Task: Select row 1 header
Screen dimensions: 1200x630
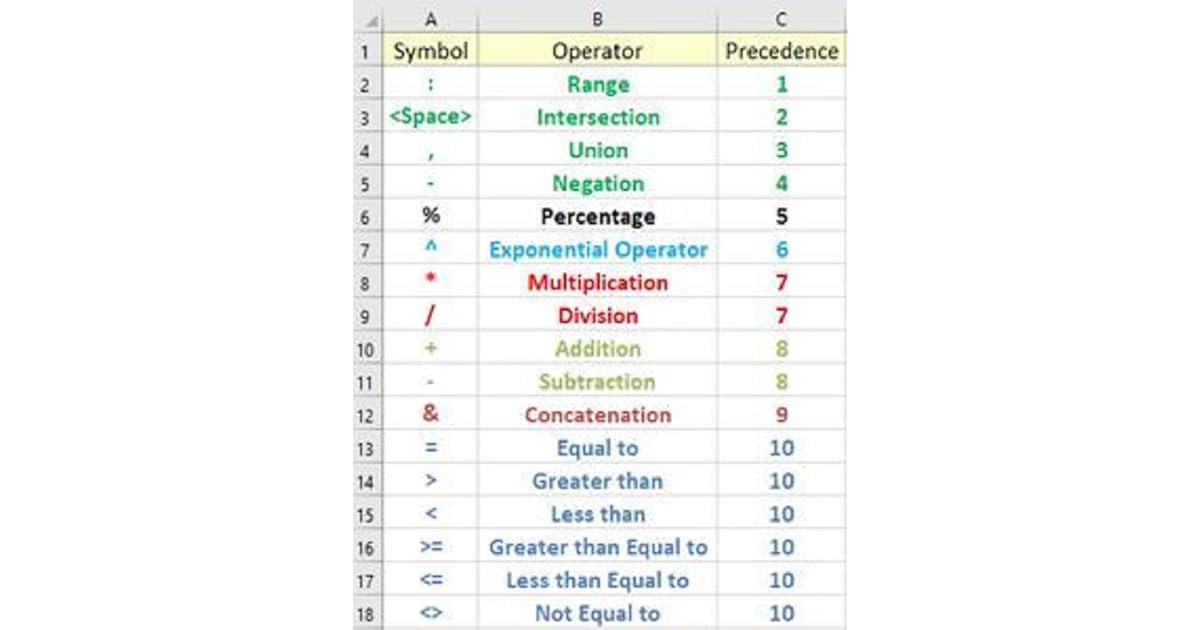Action: [x=367, y=51]
